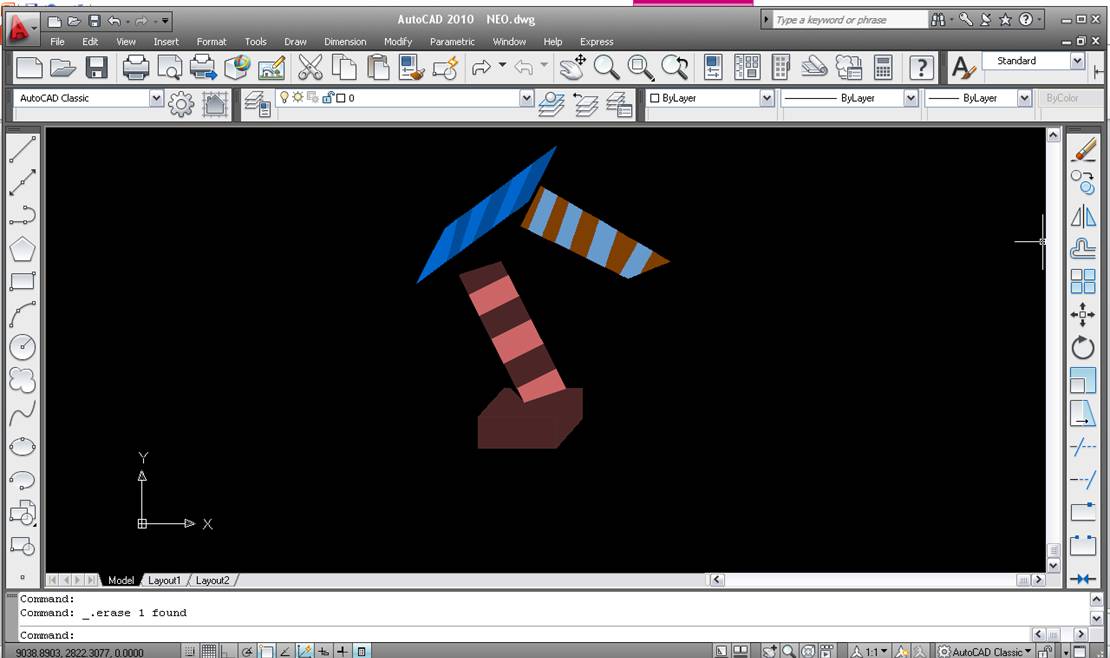Select the Trim tool
1110x658 pixels.
click(1083, 447)
